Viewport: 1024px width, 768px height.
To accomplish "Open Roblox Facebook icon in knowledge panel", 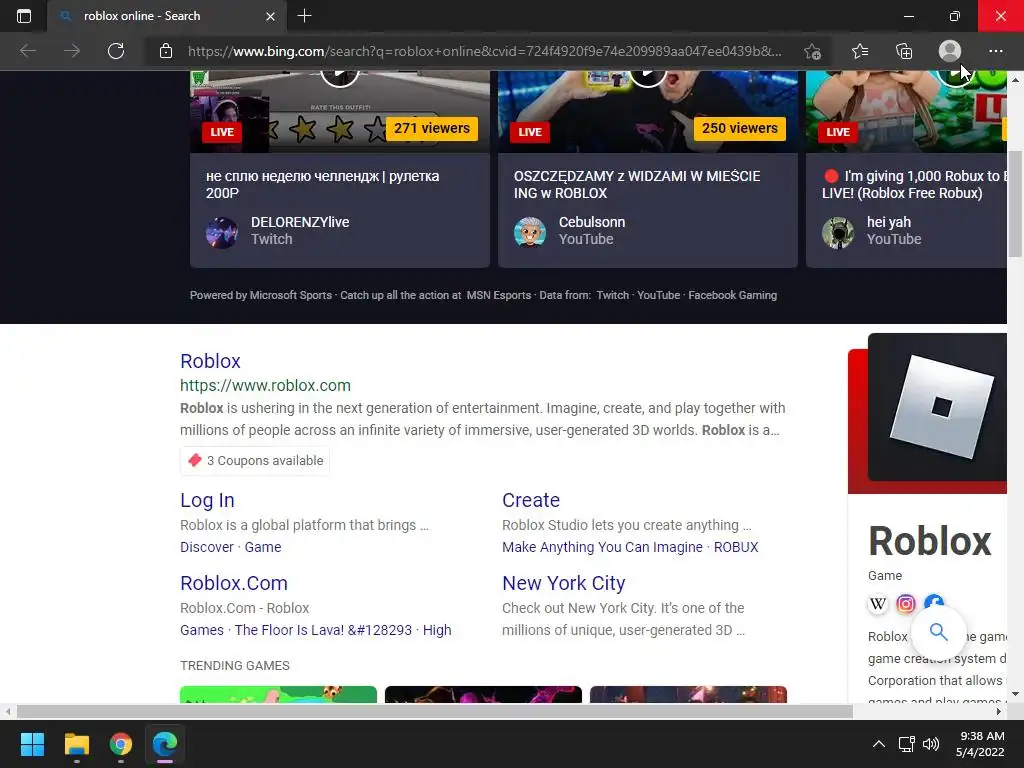I will pyautogui.click(x=934, y=601).
